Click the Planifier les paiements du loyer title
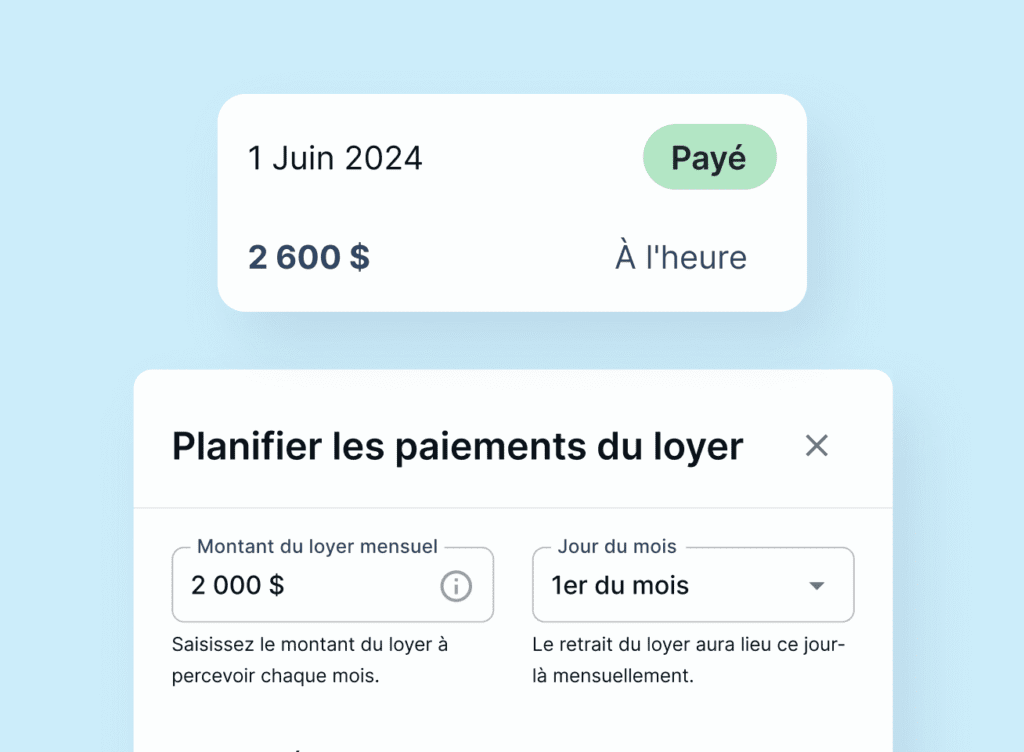Image resolution: width=1024 pixels, height=752 pixels. coord(457,447)
